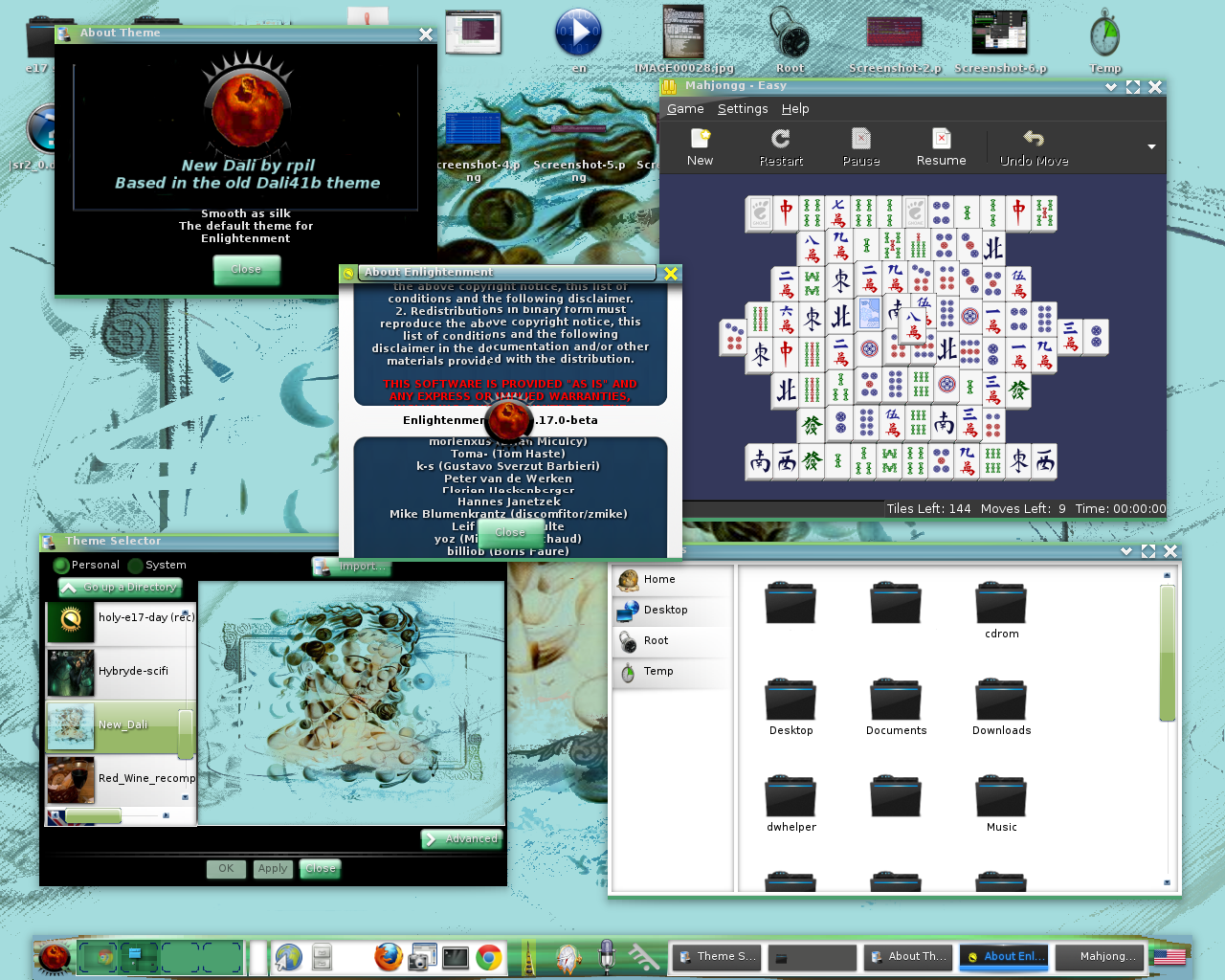Expand the Mahjongg toolbar overflow arrow
Viewport: 1225px width, 980px height.
pyautogui.click(x=1151, y=146)
